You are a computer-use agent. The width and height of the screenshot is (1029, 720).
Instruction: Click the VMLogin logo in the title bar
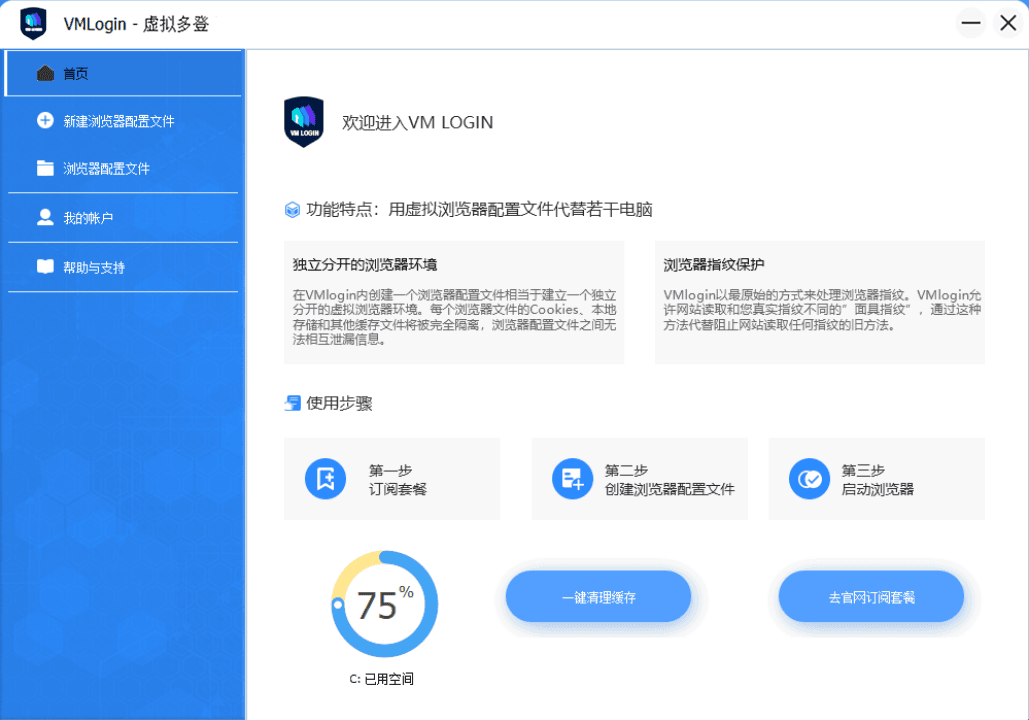(33, 22)
